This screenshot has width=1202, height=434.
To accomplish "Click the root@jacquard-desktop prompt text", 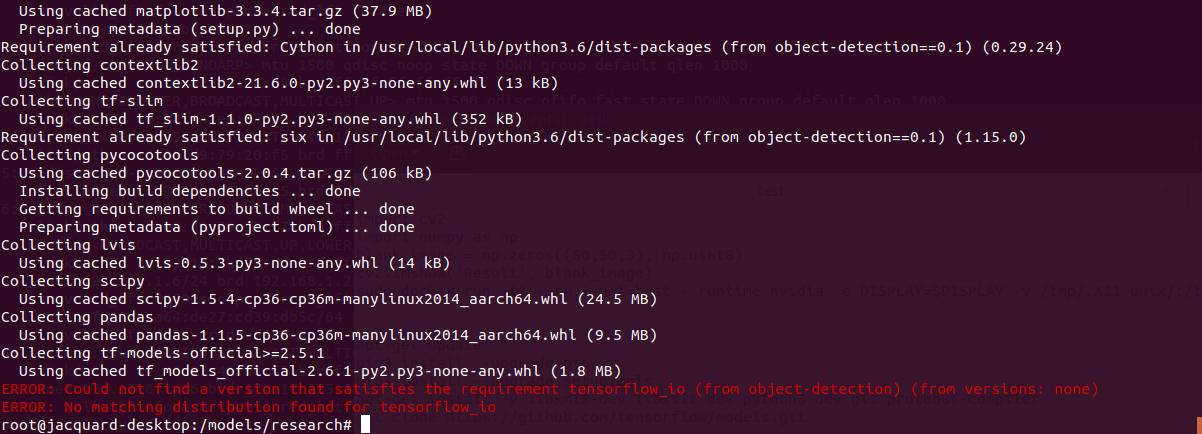I will (176, 425).
